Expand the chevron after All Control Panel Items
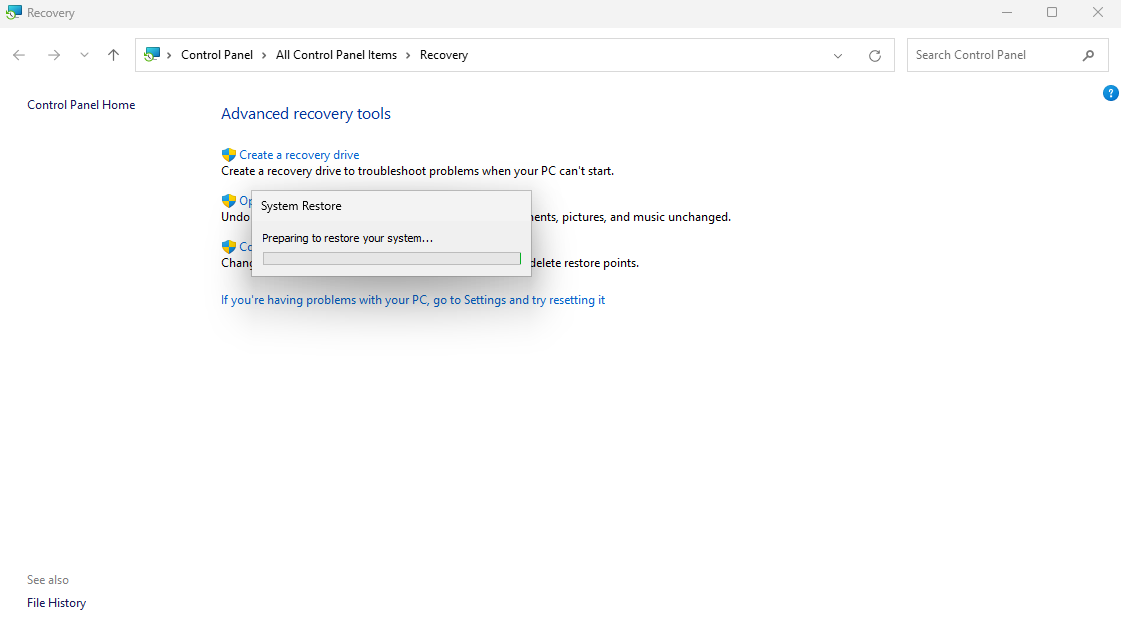Viewport: 1121px width, 624px height. pyautogui.click(x=408, y=55)
